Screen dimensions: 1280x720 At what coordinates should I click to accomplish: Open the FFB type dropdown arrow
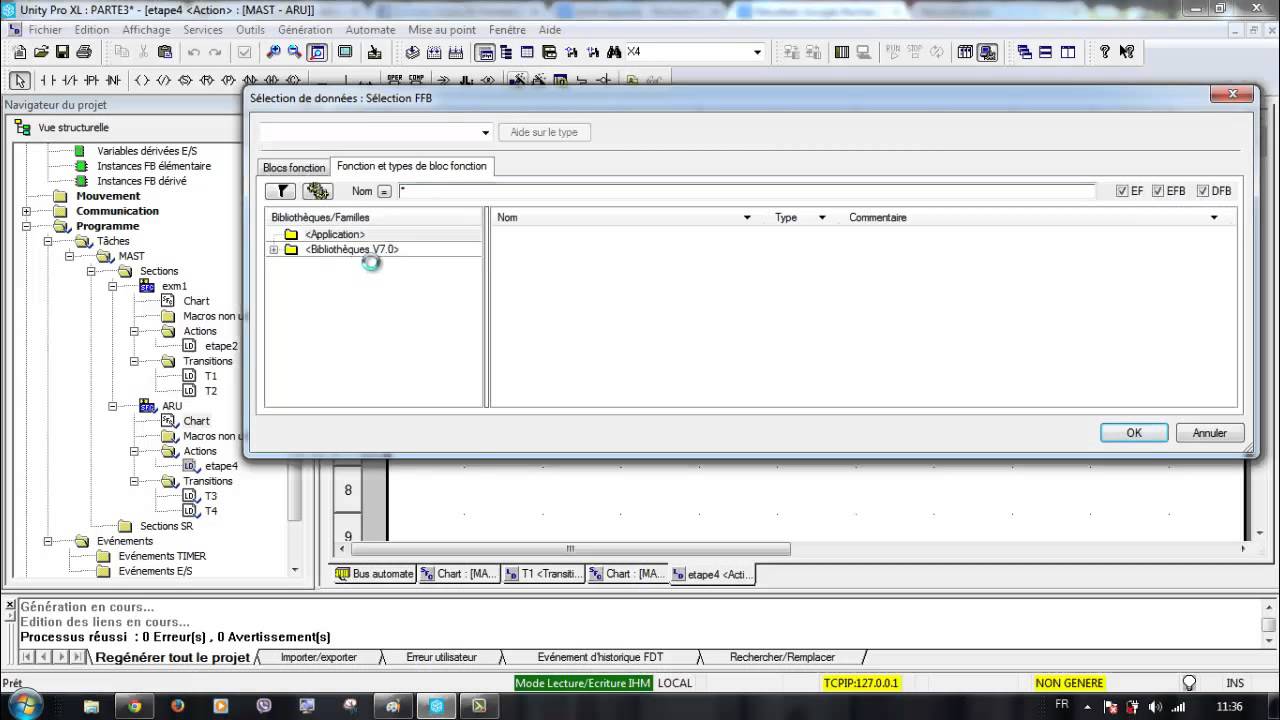486,132
